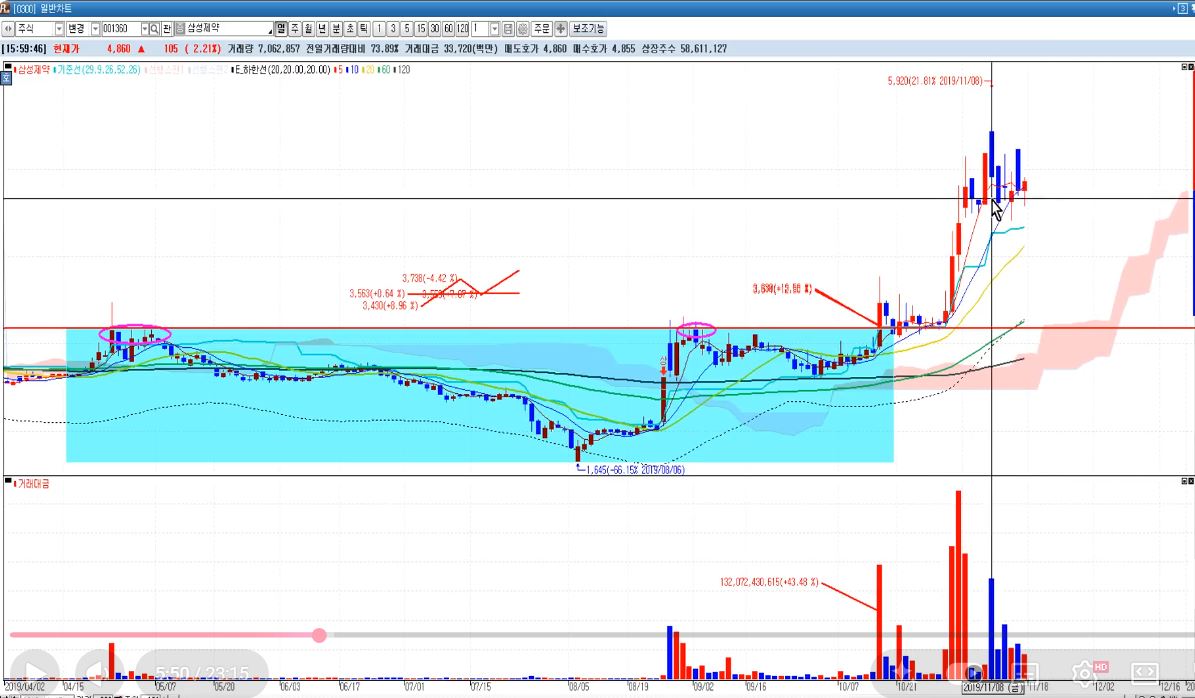Mute the video using the speaker icon
Image resolution: width=1195 pixels, height=698 pixels.
point(98,673)
